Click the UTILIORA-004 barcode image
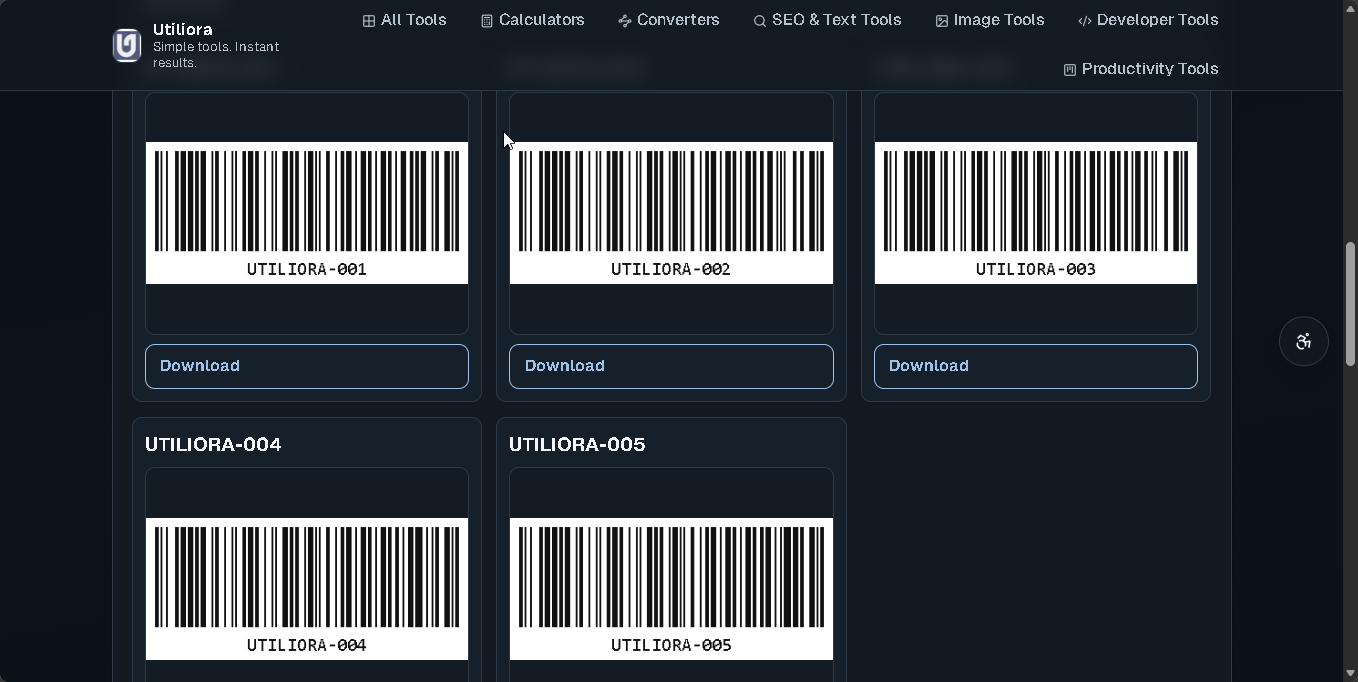 [307, 589]
